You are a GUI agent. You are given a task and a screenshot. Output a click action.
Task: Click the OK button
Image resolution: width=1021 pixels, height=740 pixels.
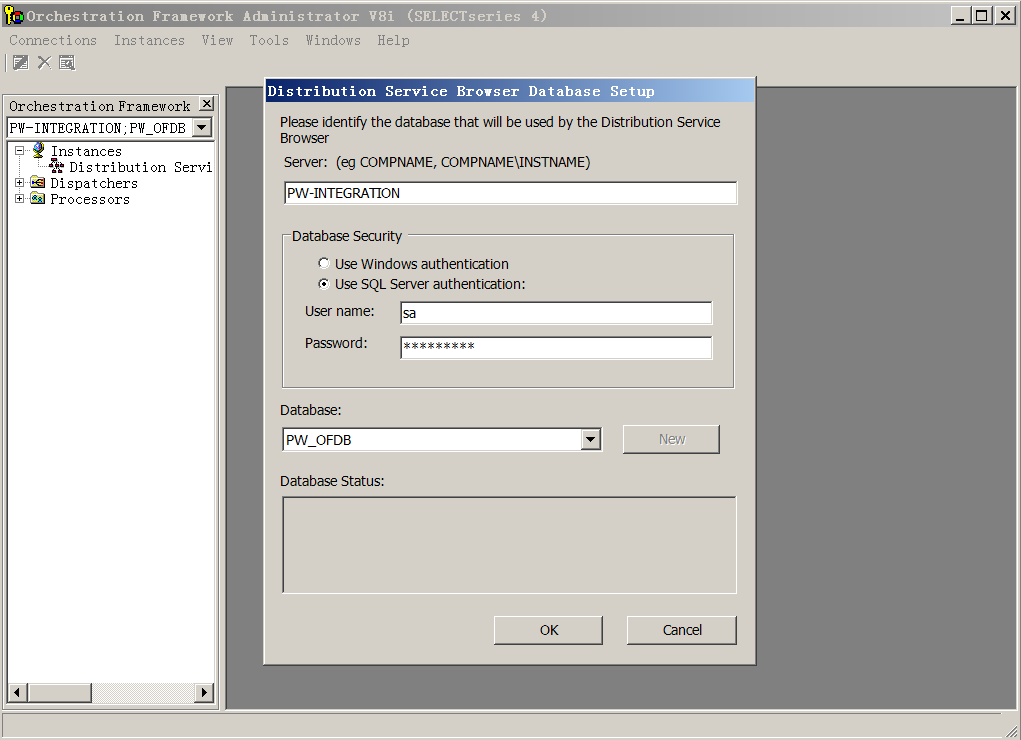[x=548, y=630]
